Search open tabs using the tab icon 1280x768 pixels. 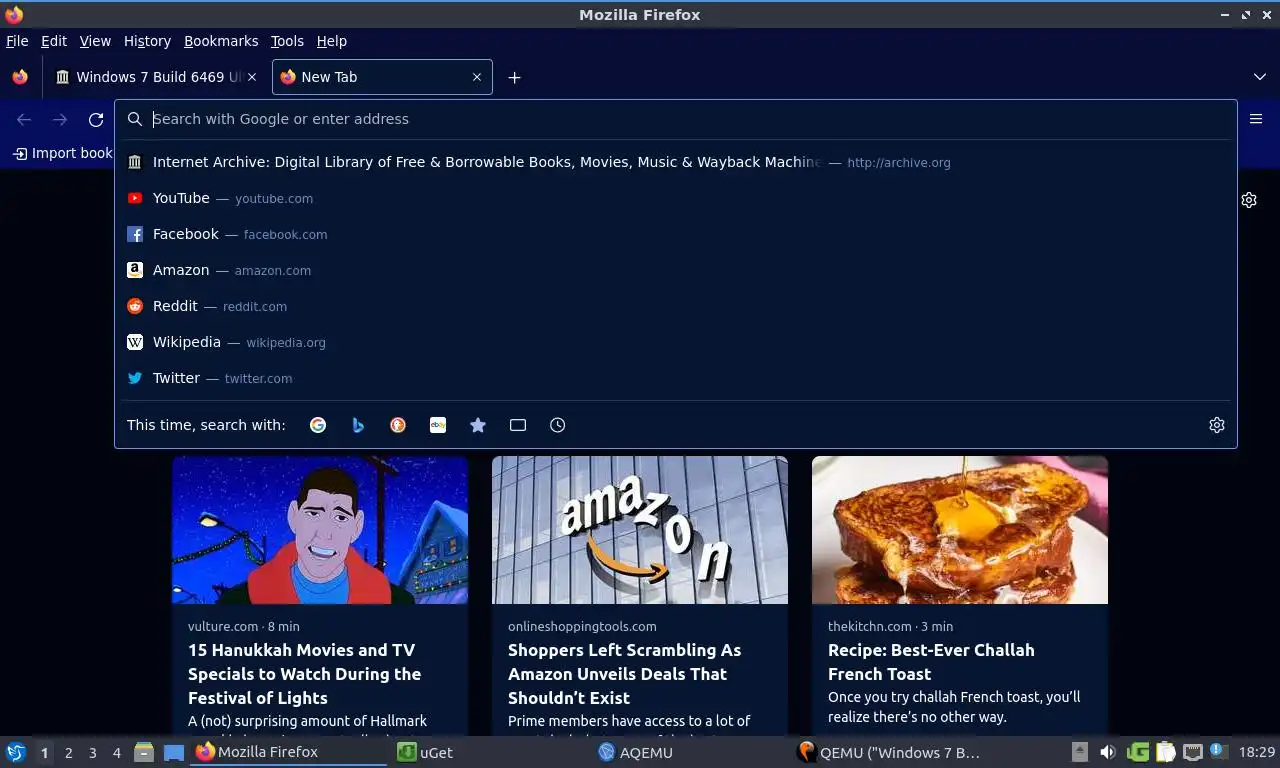[518, 425]
